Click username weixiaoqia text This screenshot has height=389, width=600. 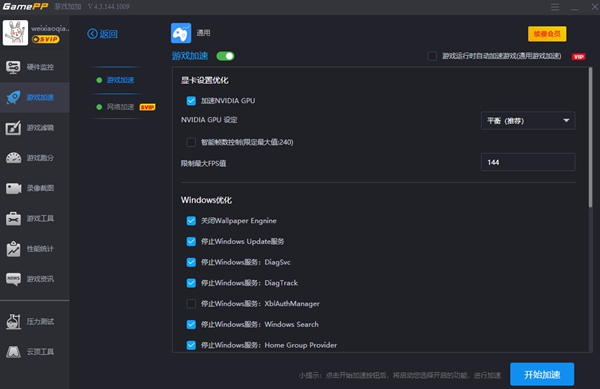(x=50, y=29)
